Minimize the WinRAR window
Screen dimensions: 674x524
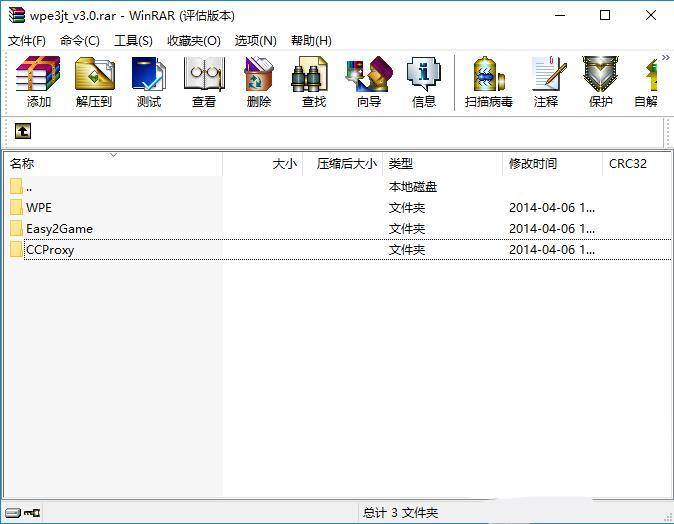pyautogui.click(x=560, y=15)
